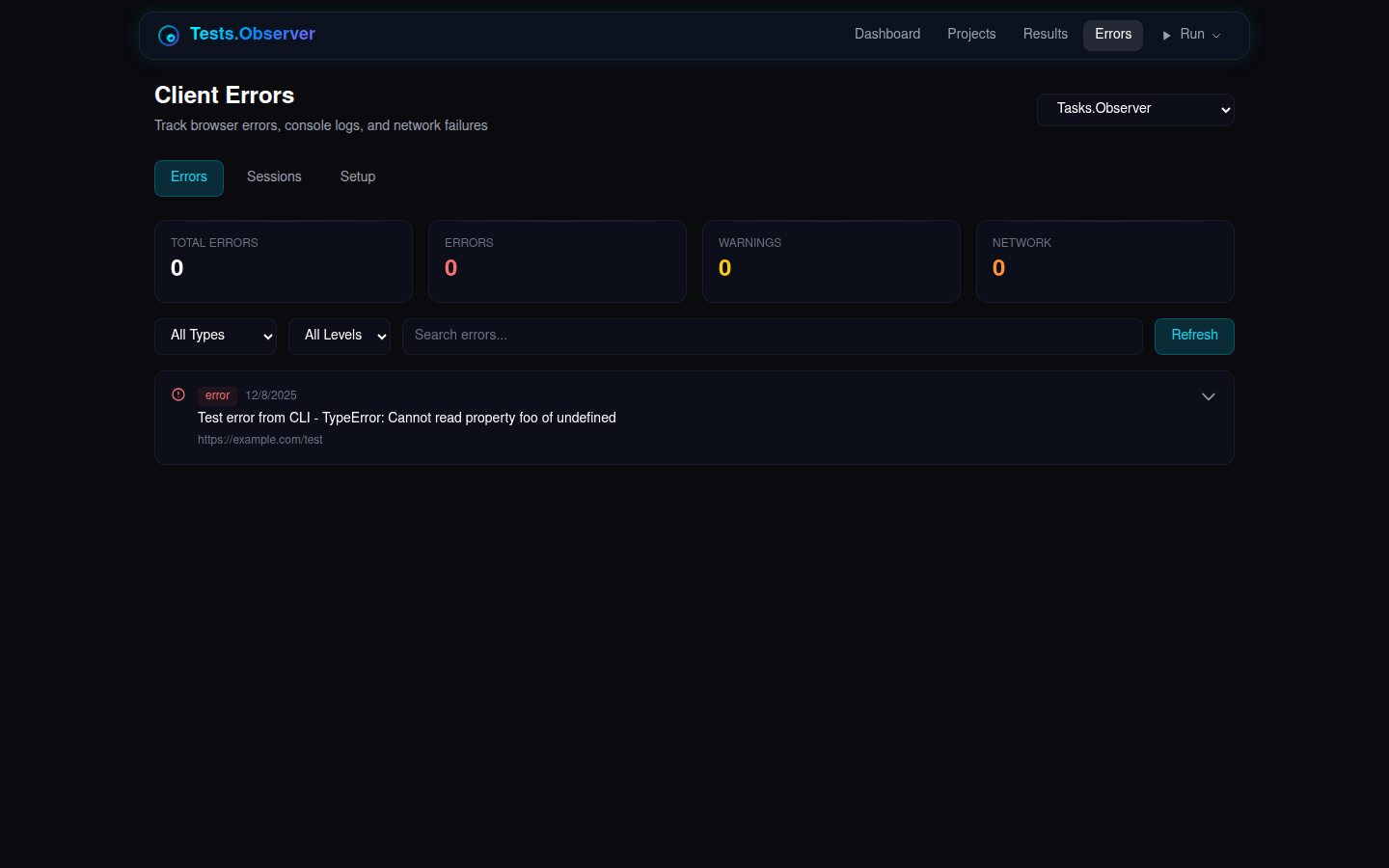Open the All Types filter dropdown
Screen dimensions: 1389x868
coord(215,336)
